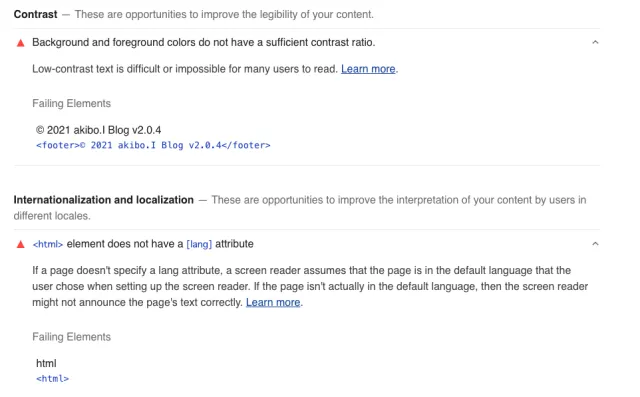Click red warning triangle beside contrast ratio audit
The width and height of the screenshot is (640, 397).
(x=20, y=43)
